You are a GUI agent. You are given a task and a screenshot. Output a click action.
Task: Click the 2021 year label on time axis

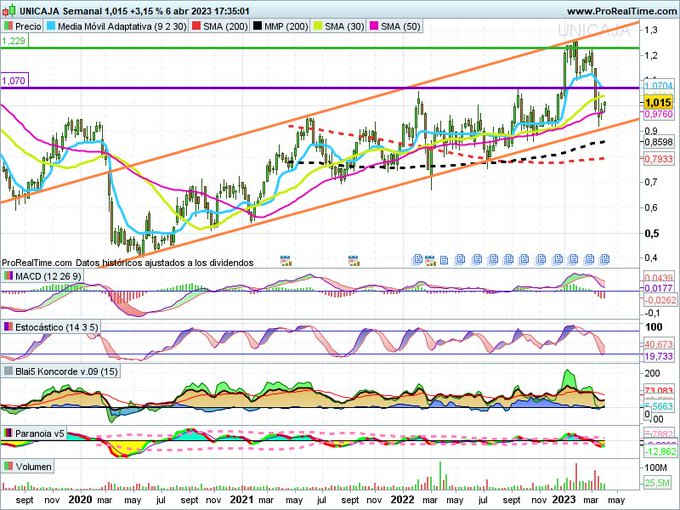click(242, 500)
